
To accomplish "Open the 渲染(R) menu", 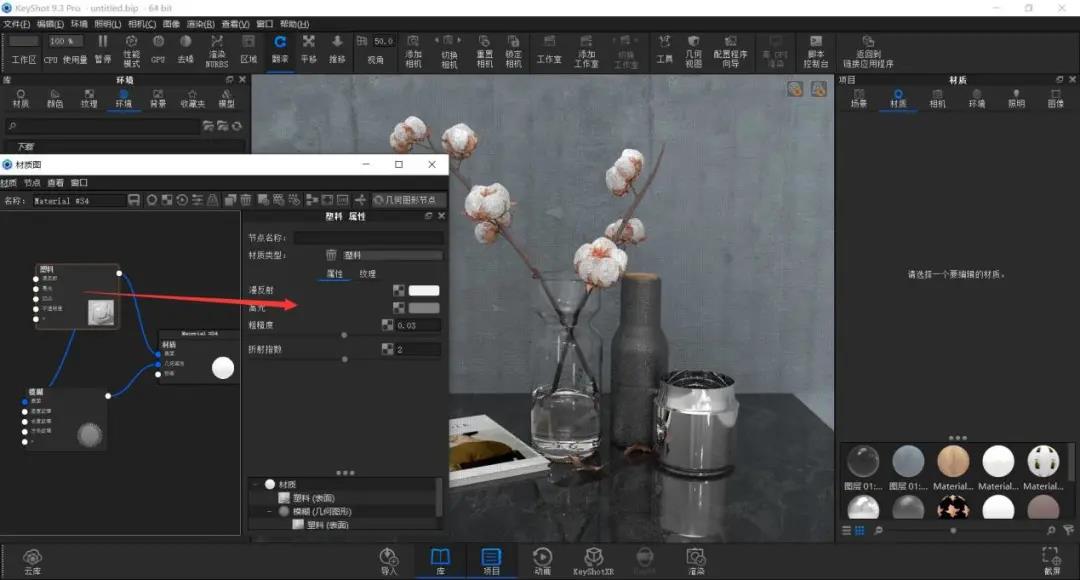I will 200,24.
